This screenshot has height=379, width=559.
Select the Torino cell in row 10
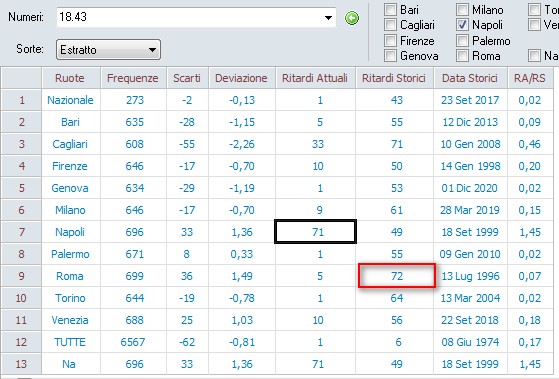71,298
